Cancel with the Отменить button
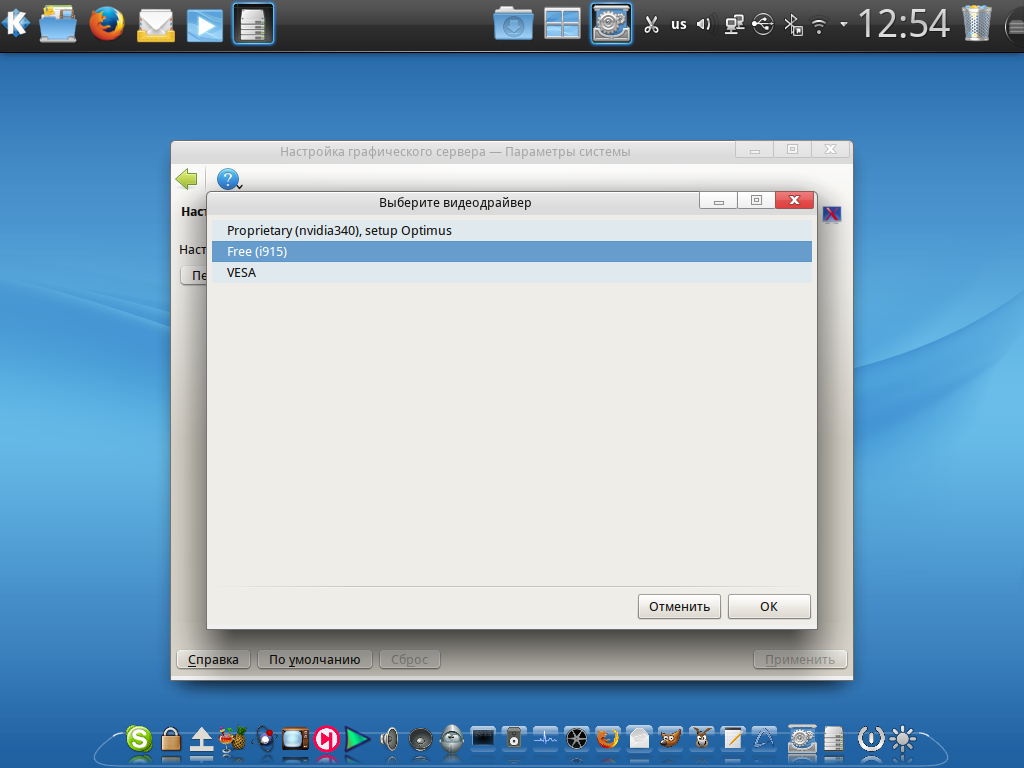 click(x=679, y=606)
